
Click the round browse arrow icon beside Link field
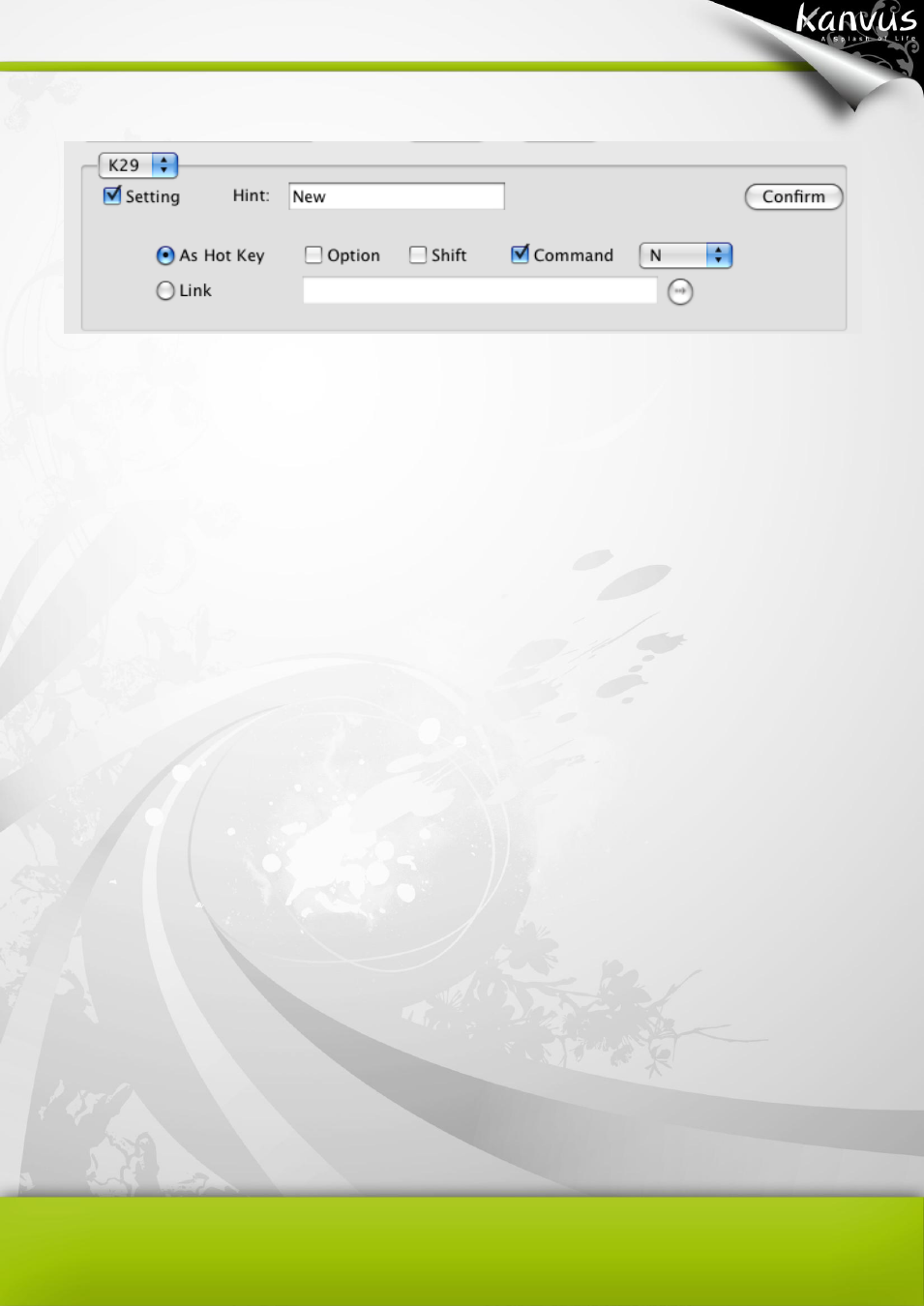pyautogui.click(x=680, y=291)
